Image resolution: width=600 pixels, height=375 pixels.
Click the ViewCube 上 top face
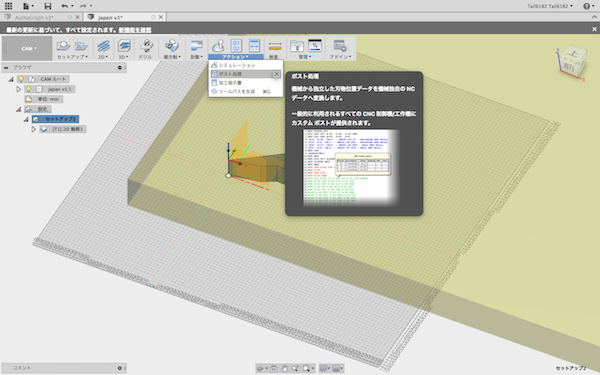pyautogui.click(x=573, y=54)
